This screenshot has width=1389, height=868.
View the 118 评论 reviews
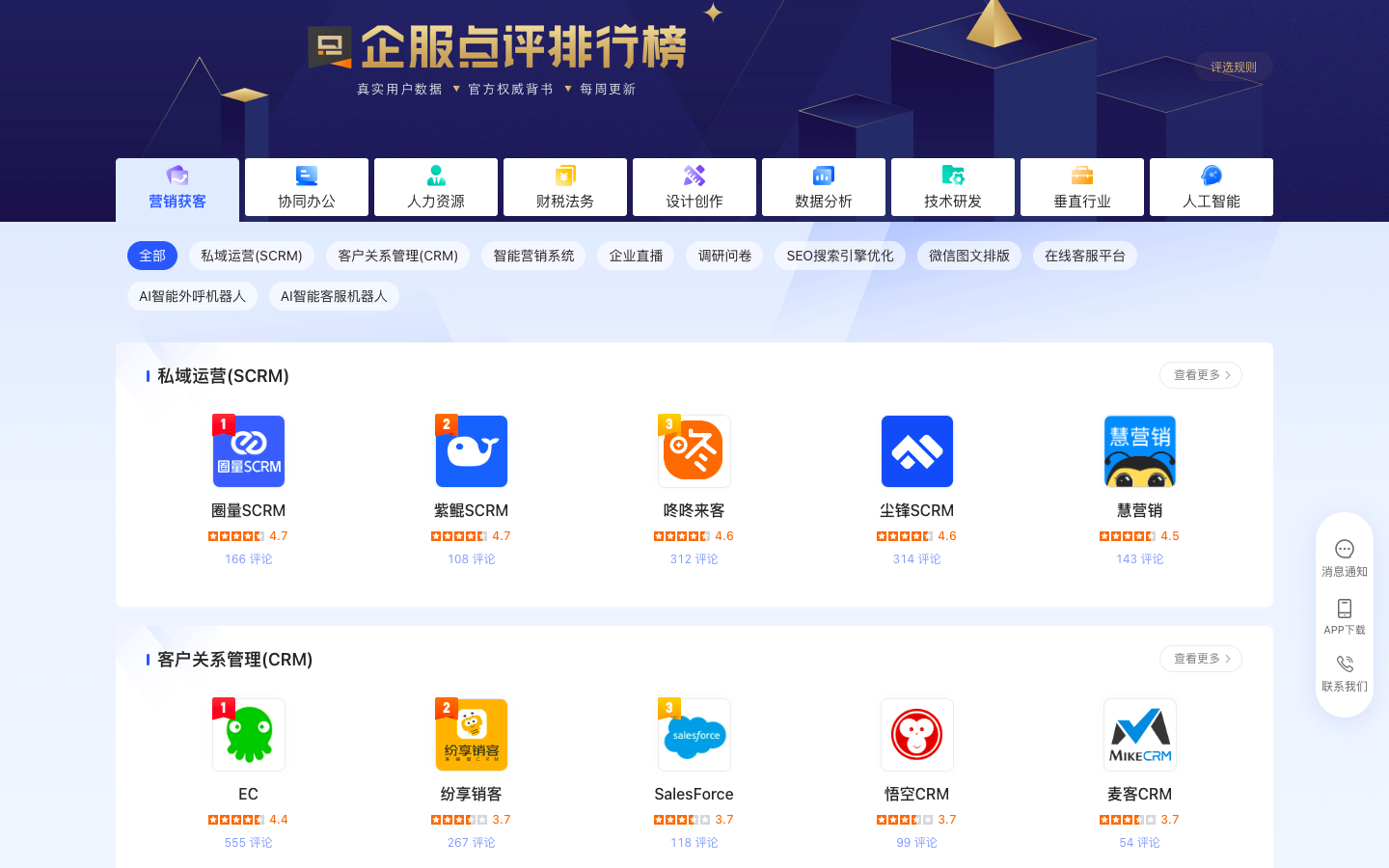[694, 843]
